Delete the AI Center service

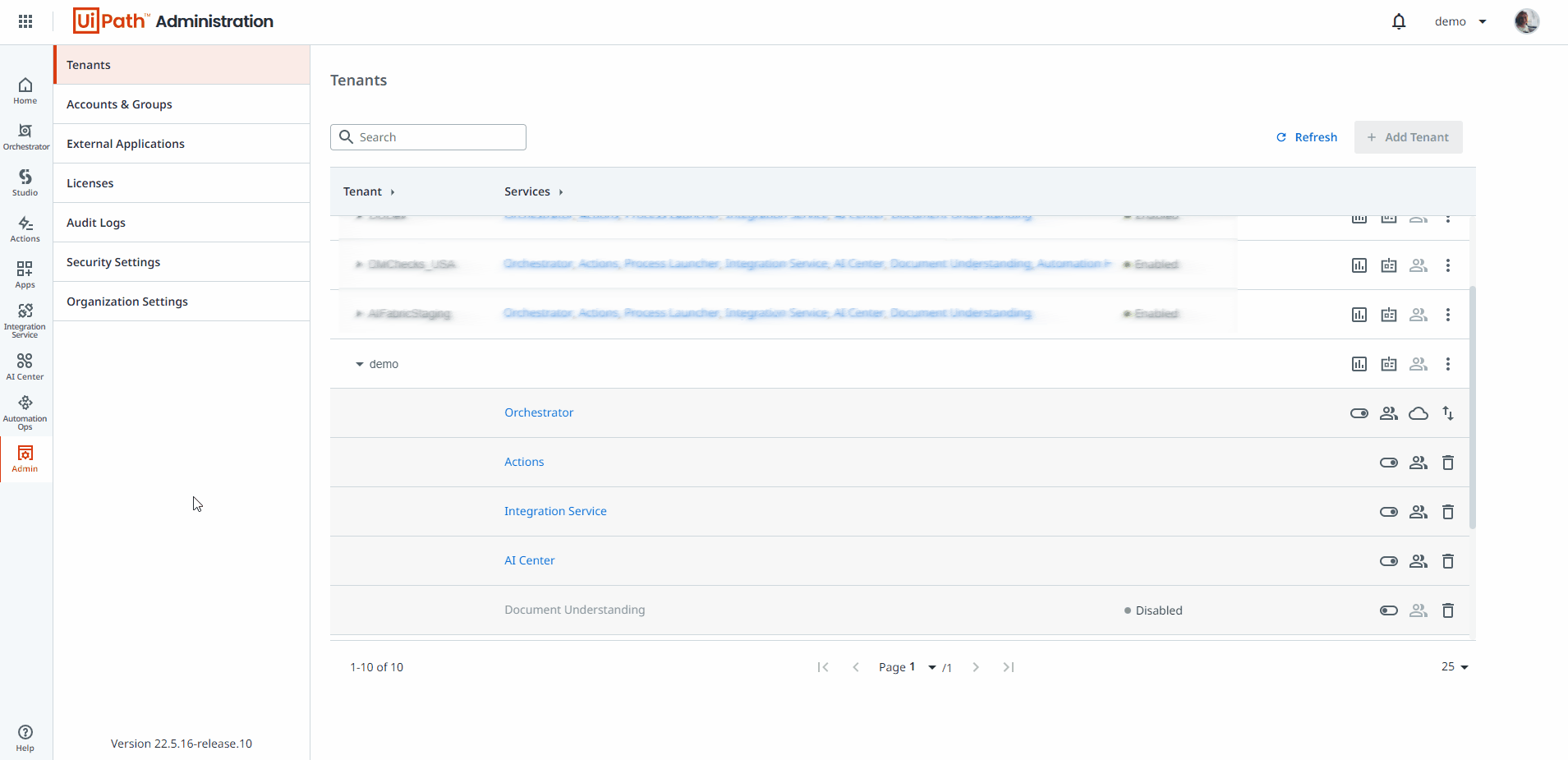tap(1448, 561)
